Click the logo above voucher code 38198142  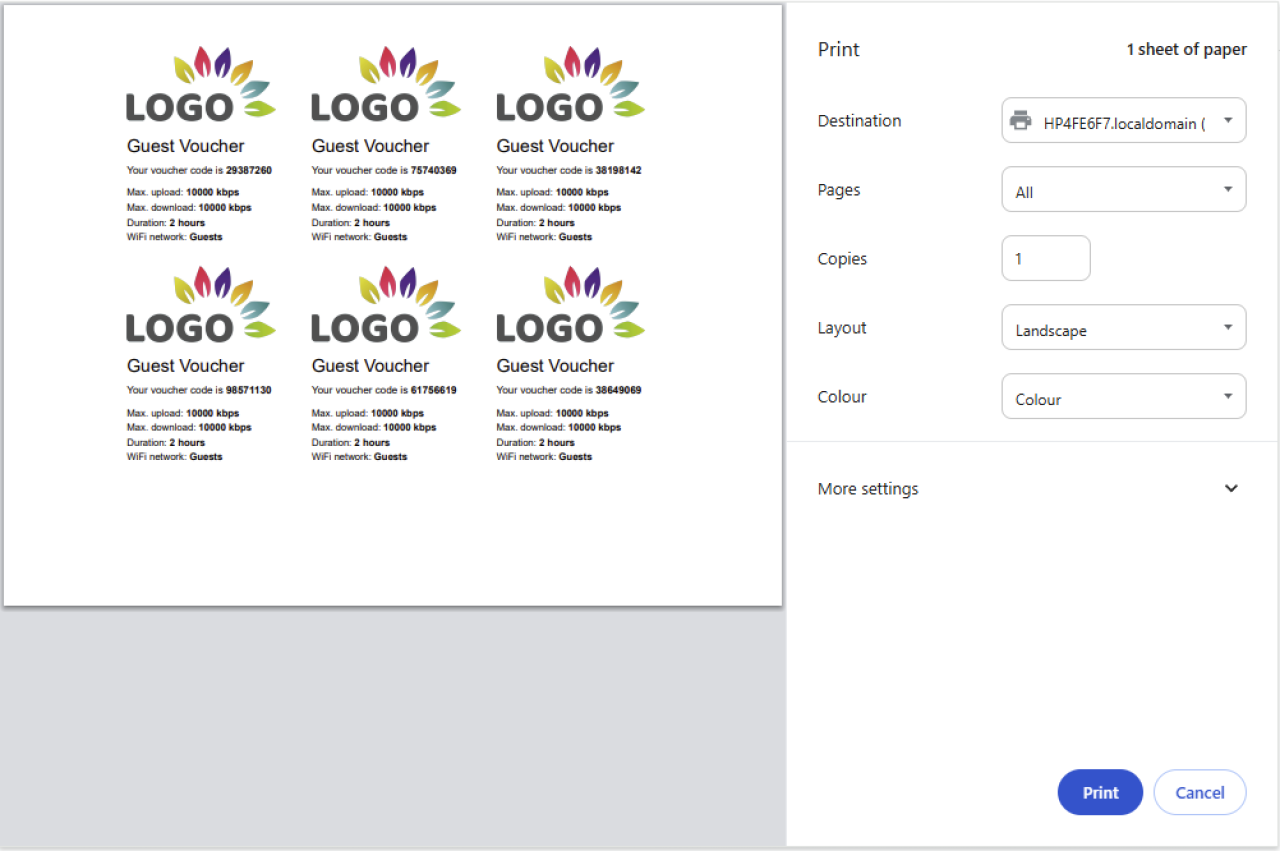coord(570,86)
